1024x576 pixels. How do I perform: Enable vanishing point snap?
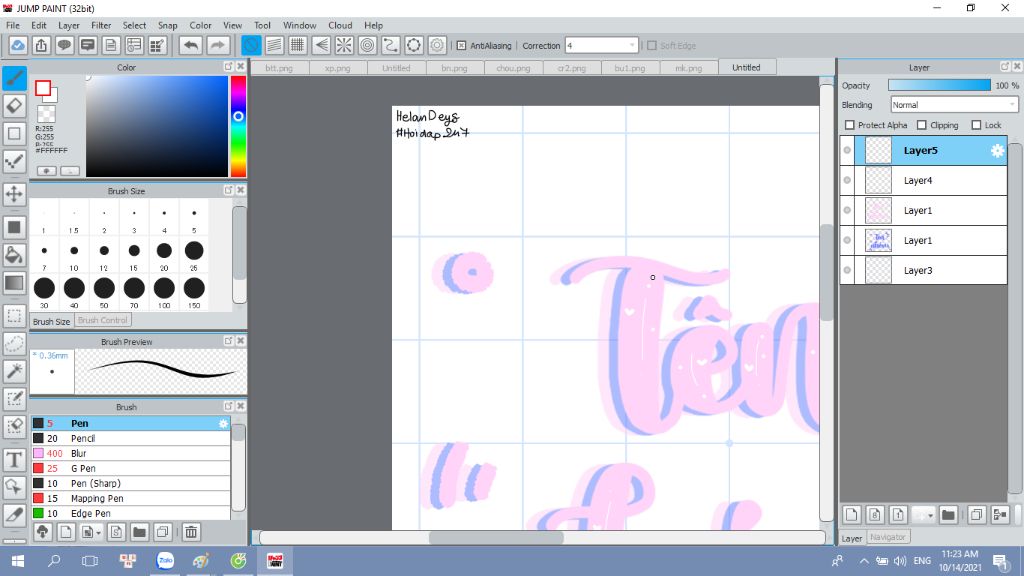[321, 46]
